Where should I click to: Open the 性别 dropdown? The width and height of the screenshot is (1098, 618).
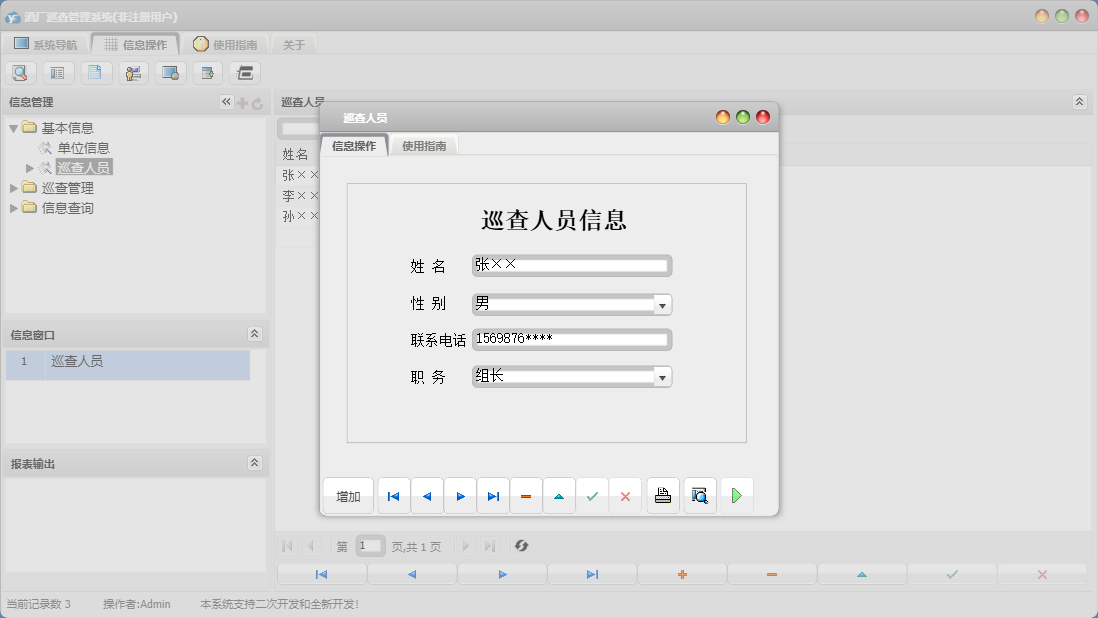(662, 305)
